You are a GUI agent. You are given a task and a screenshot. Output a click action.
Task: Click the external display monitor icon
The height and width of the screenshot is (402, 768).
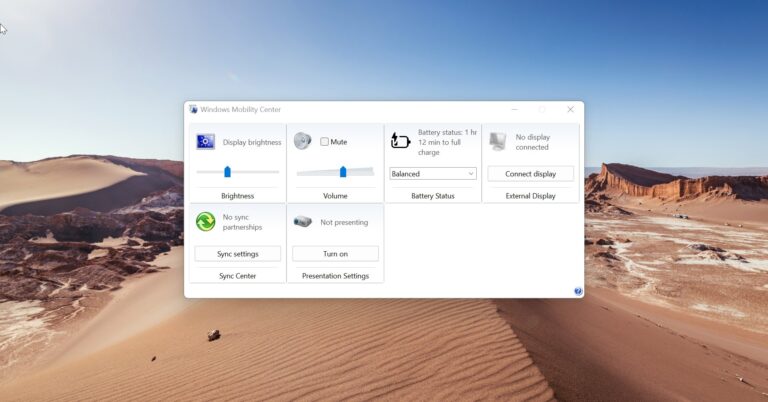pos(498,141)
